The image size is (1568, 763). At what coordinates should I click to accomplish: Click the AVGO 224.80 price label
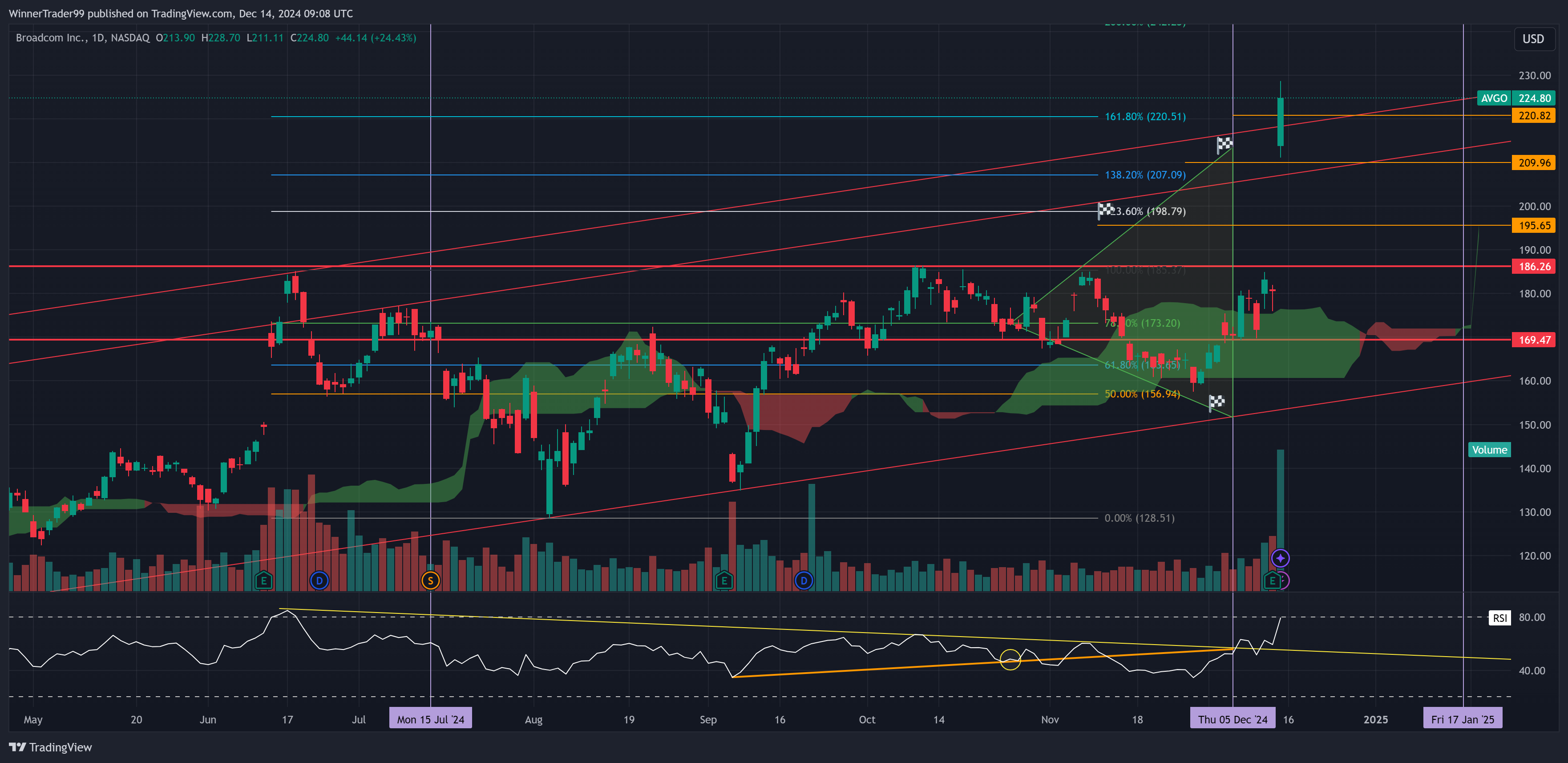coord(1515,98)
